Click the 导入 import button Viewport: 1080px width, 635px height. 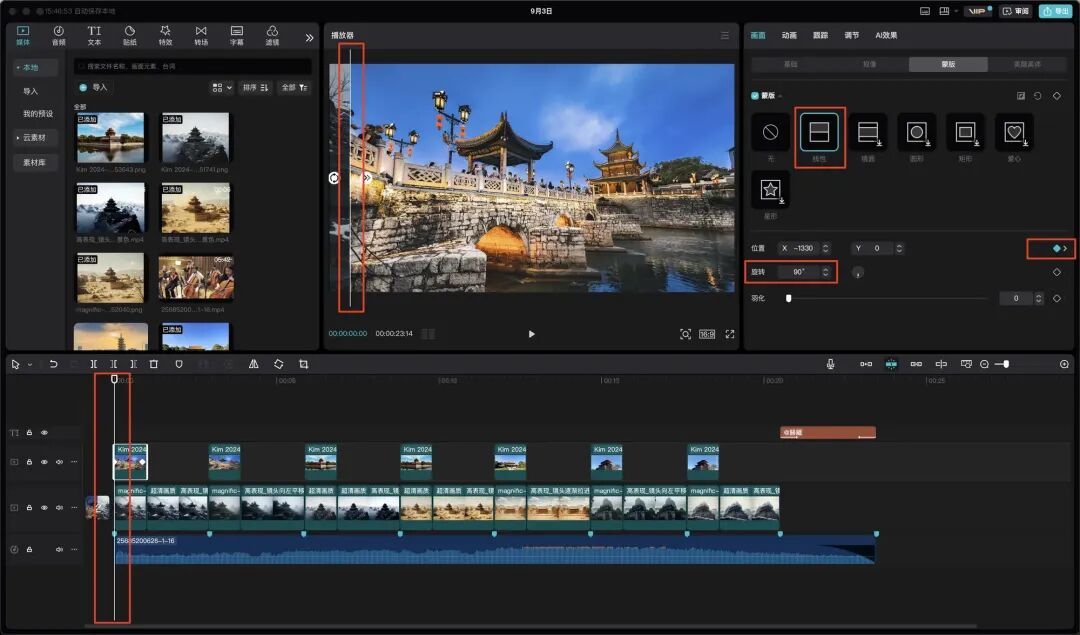click(x=94, y=87)
